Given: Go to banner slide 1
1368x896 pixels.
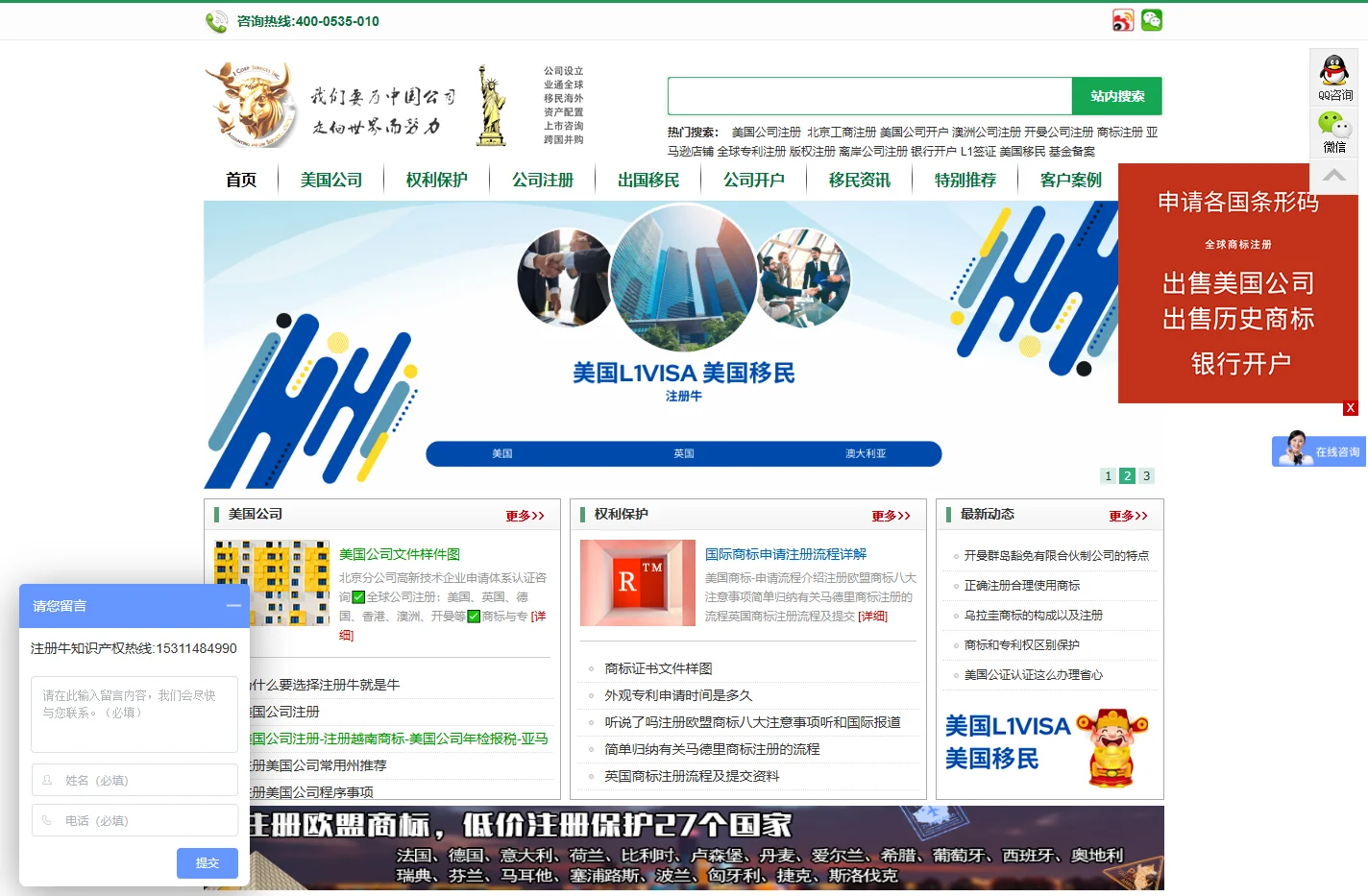Looking at the screenshot, I should (1109, 476).
